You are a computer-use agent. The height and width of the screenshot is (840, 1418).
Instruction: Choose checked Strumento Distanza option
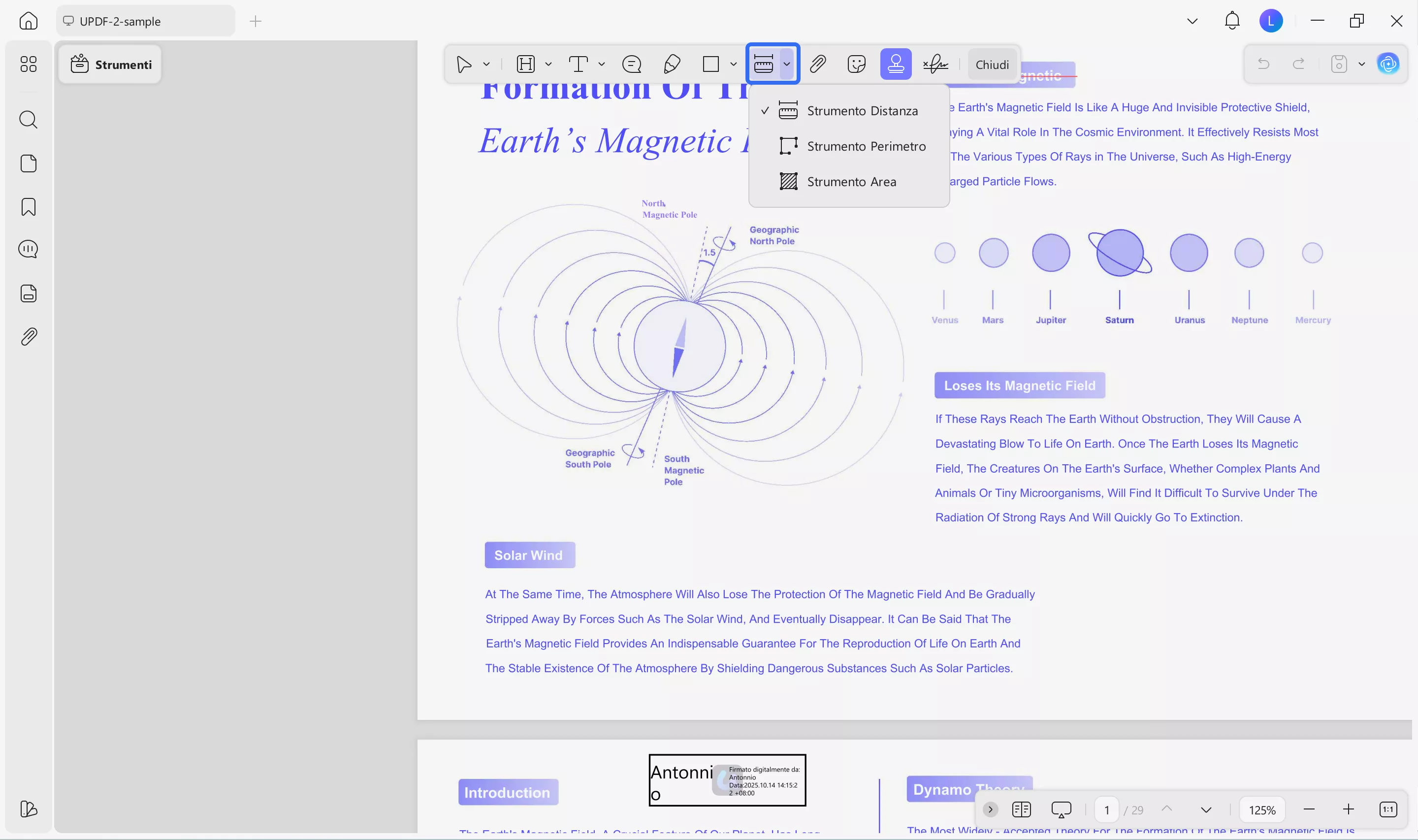(x=861, y=111)
